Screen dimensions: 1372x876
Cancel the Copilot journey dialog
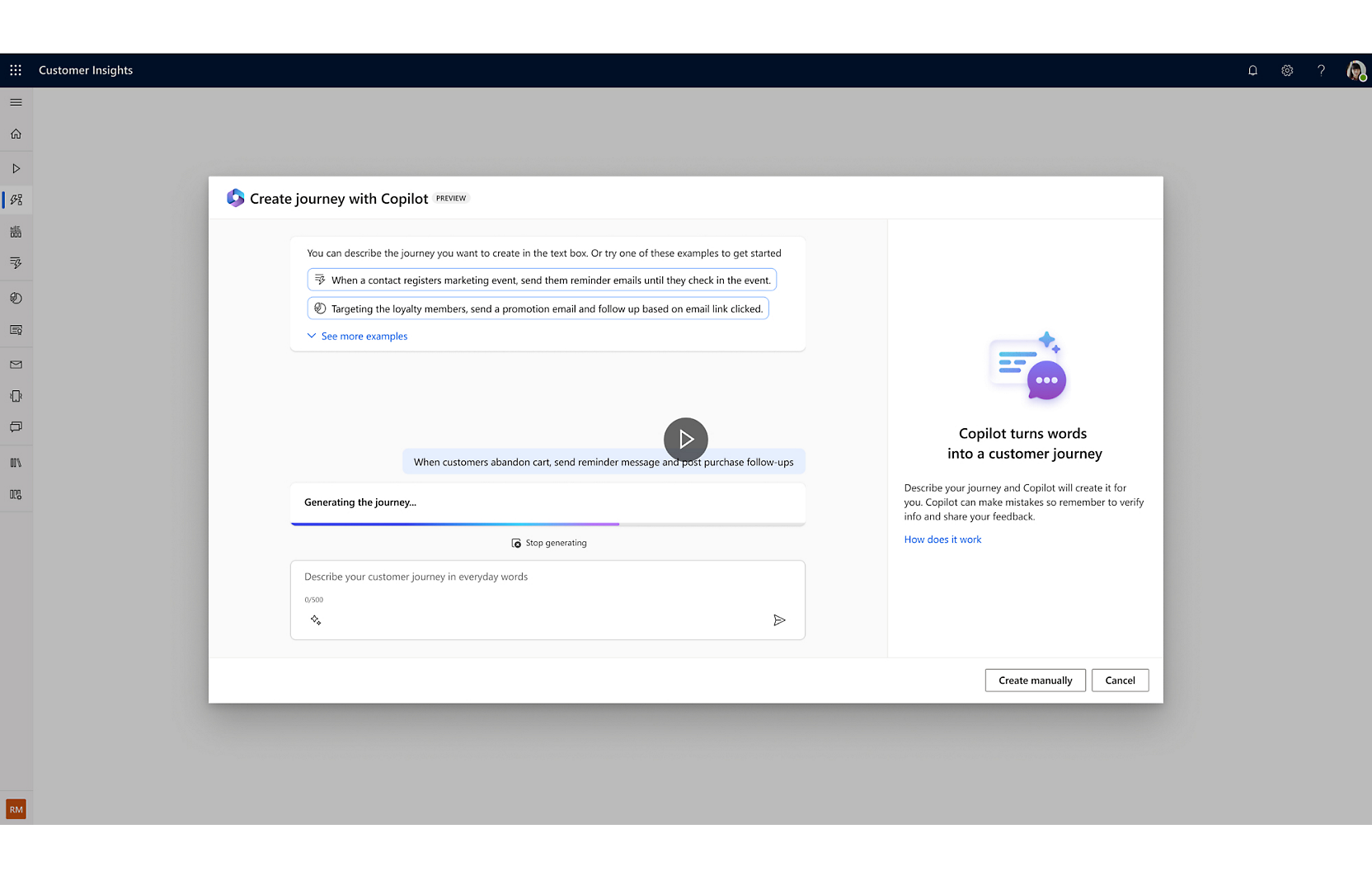pos(1120,681)
